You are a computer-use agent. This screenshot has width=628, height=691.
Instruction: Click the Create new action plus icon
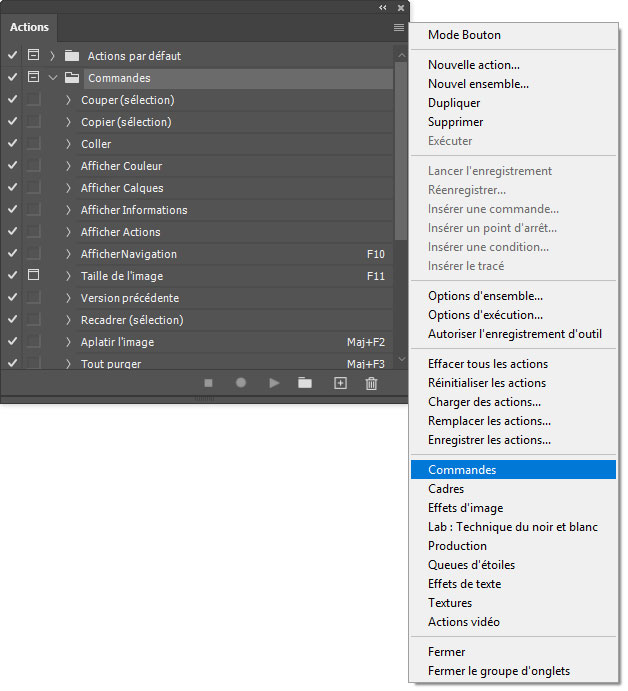340,383
